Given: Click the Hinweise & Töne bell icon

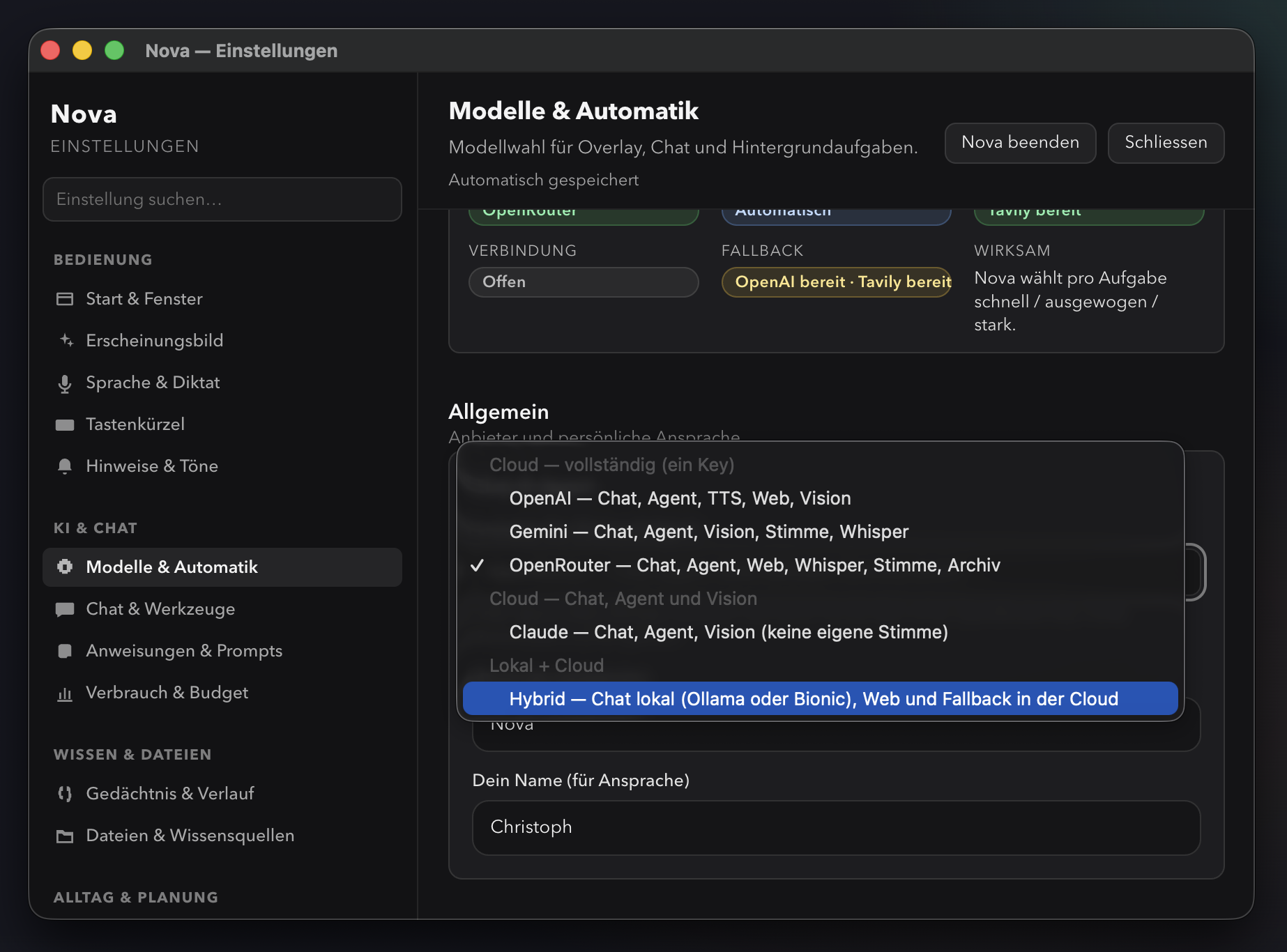Looking at the screenshot, I should point(65,466).
